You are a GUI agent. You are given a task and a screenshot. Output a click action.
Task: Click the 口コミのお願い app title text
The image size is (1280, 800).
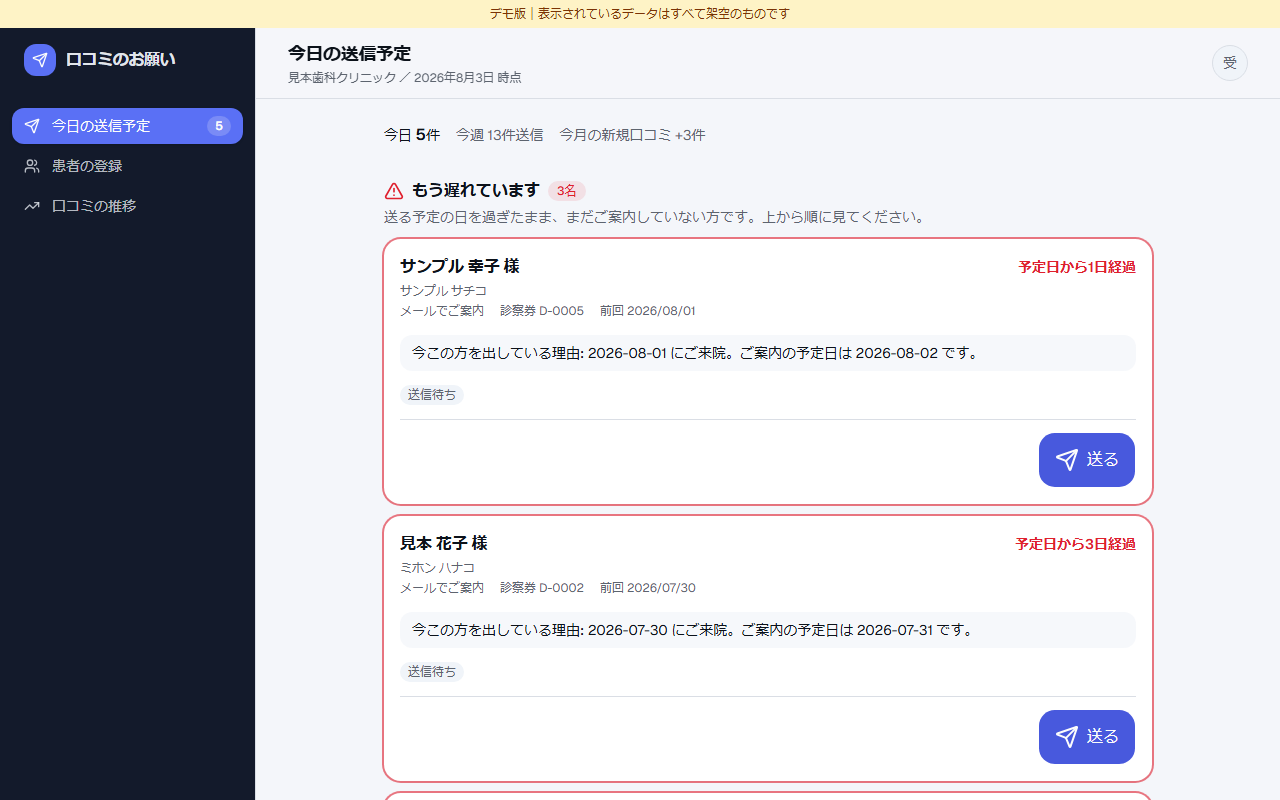(x=121, y=60)
